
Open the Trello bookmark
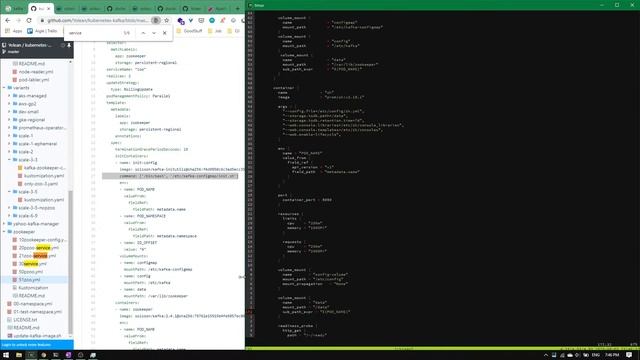pyautogui.click(x=42, y=31)
